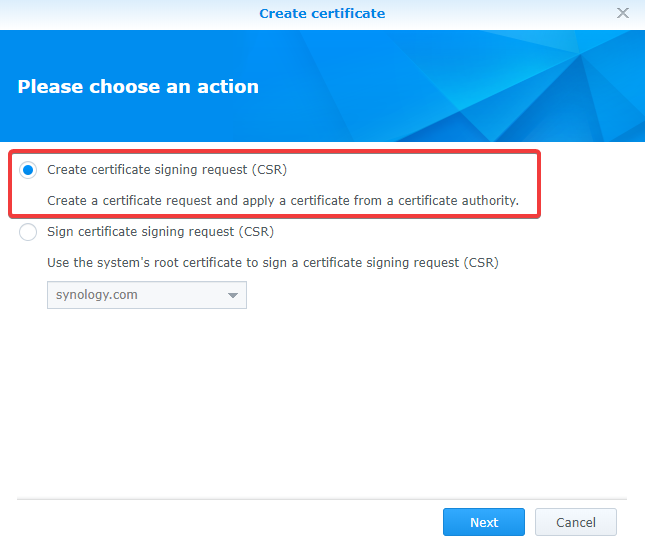Click the description about applying from a certificate authority
645x542 pixels.
click(x=283, y=201)
